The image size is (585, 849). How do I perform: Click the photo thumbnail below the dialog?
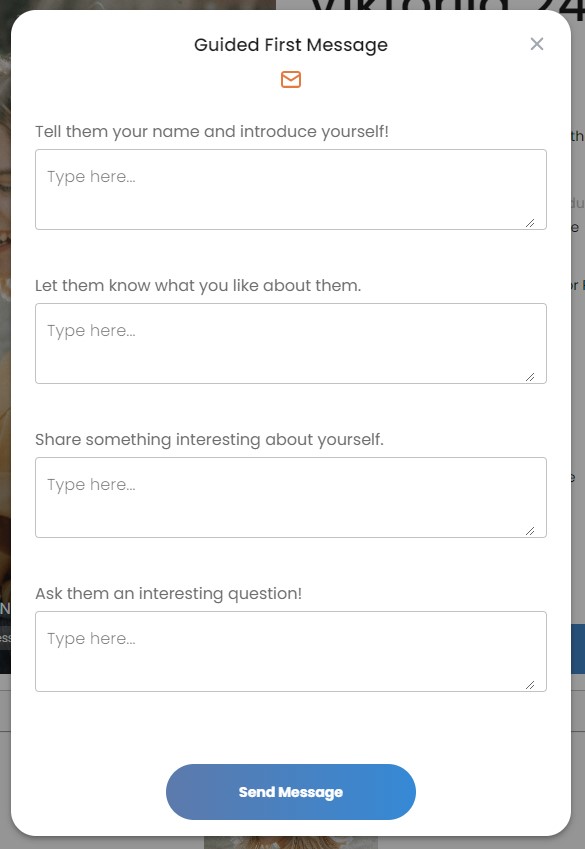(290, 843)
